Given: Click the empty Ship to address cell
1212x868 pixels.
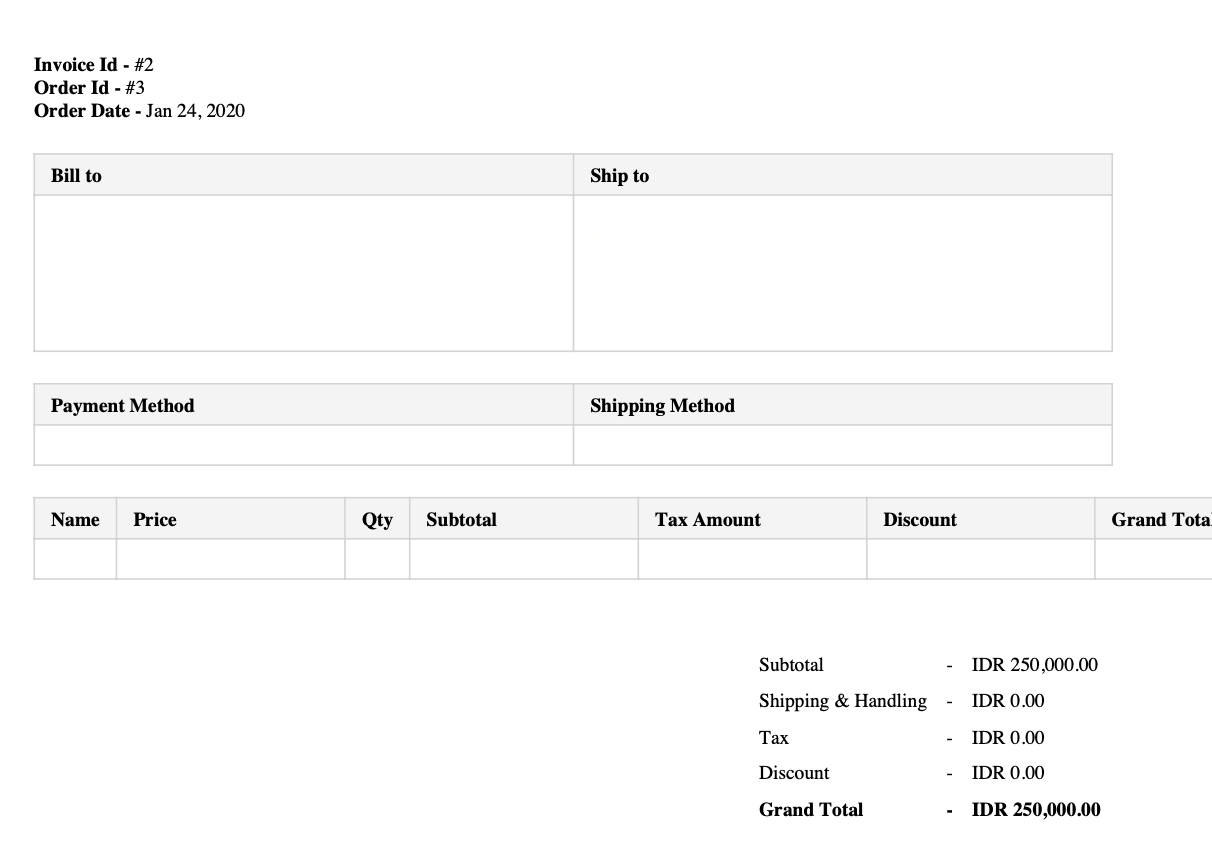Looking at the screenshot, I should [843, 273].
